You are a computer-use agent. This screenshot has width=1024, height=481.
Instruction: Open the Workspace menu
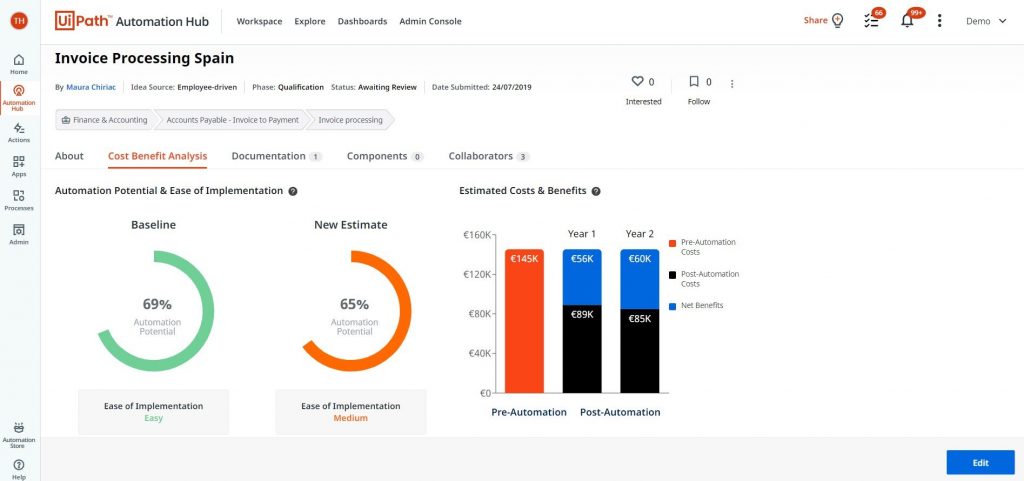pos(259,21)
